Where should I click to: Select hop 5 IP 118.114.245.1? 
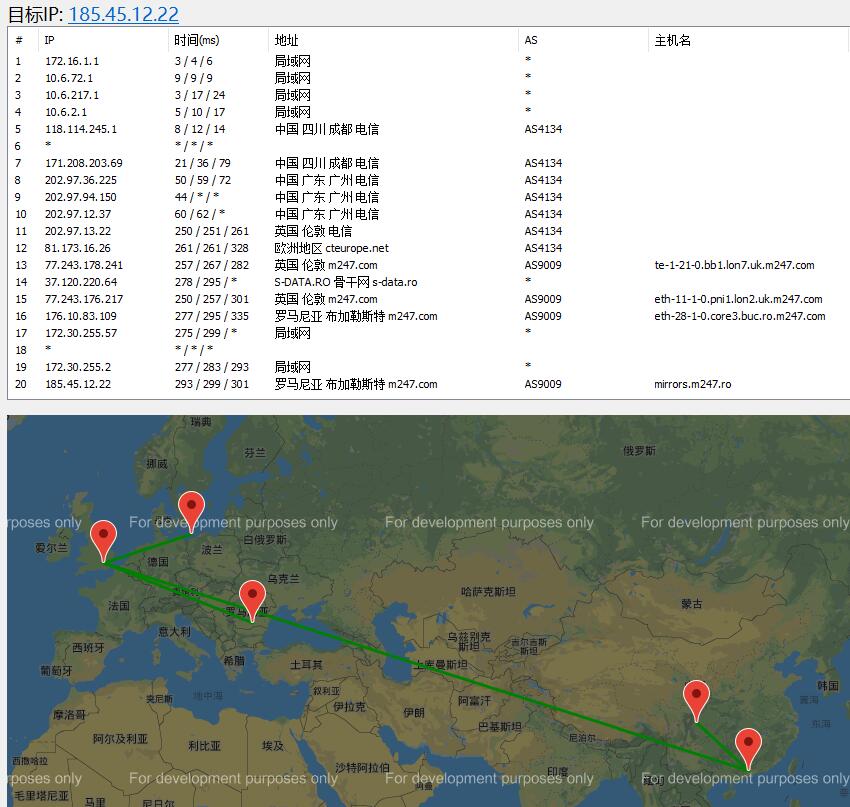click(81, 129)
